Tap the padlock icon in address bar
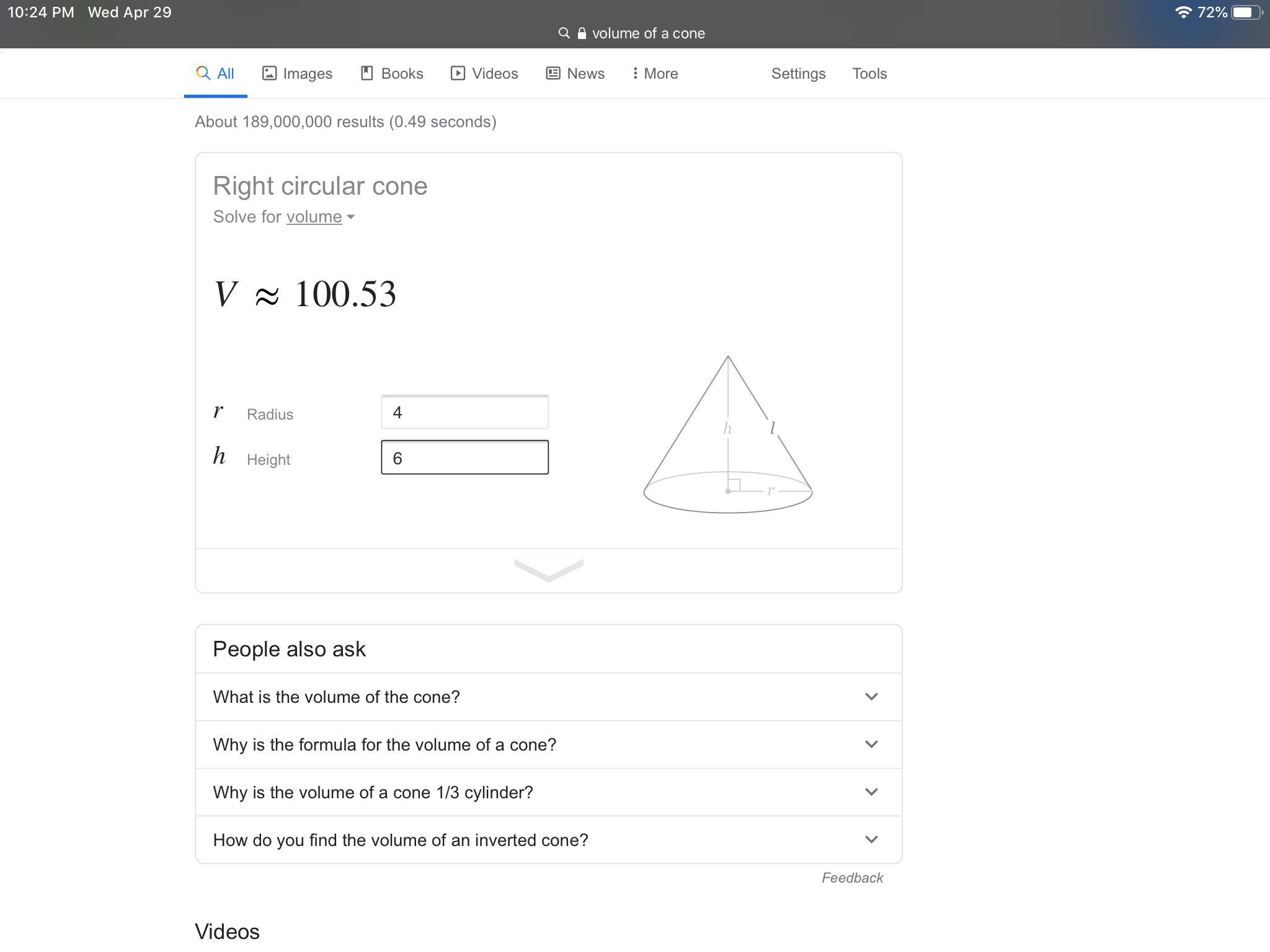1270x952 pixels. 582,33
